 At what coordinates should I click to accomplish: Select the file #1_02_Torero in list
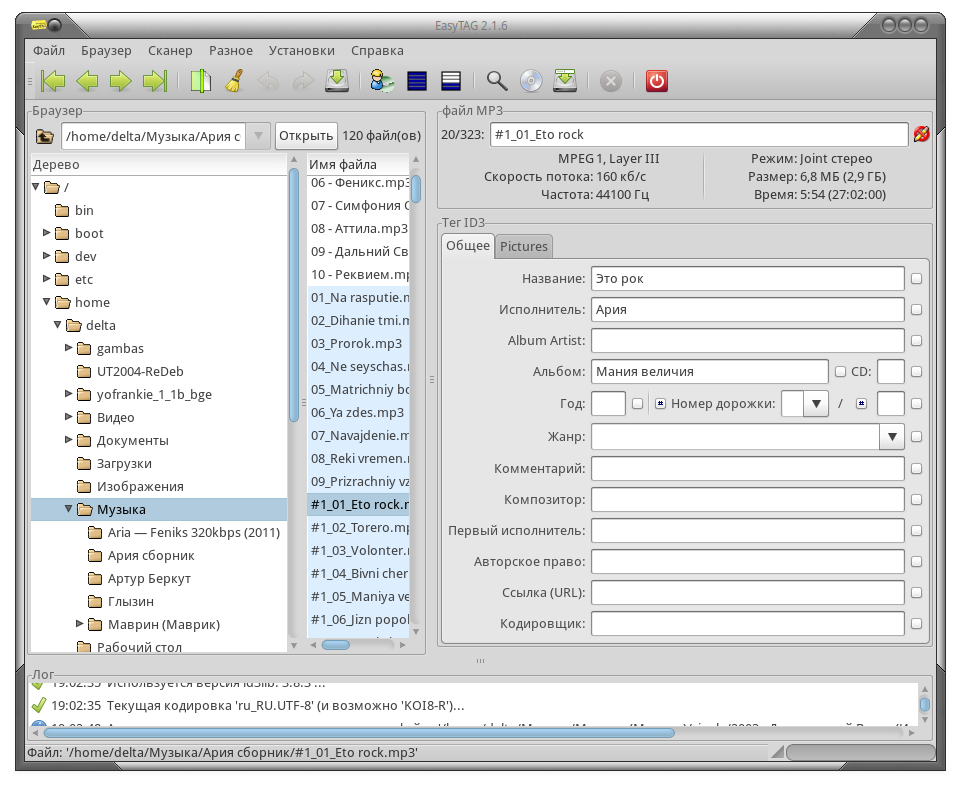(x=359, y=527)
